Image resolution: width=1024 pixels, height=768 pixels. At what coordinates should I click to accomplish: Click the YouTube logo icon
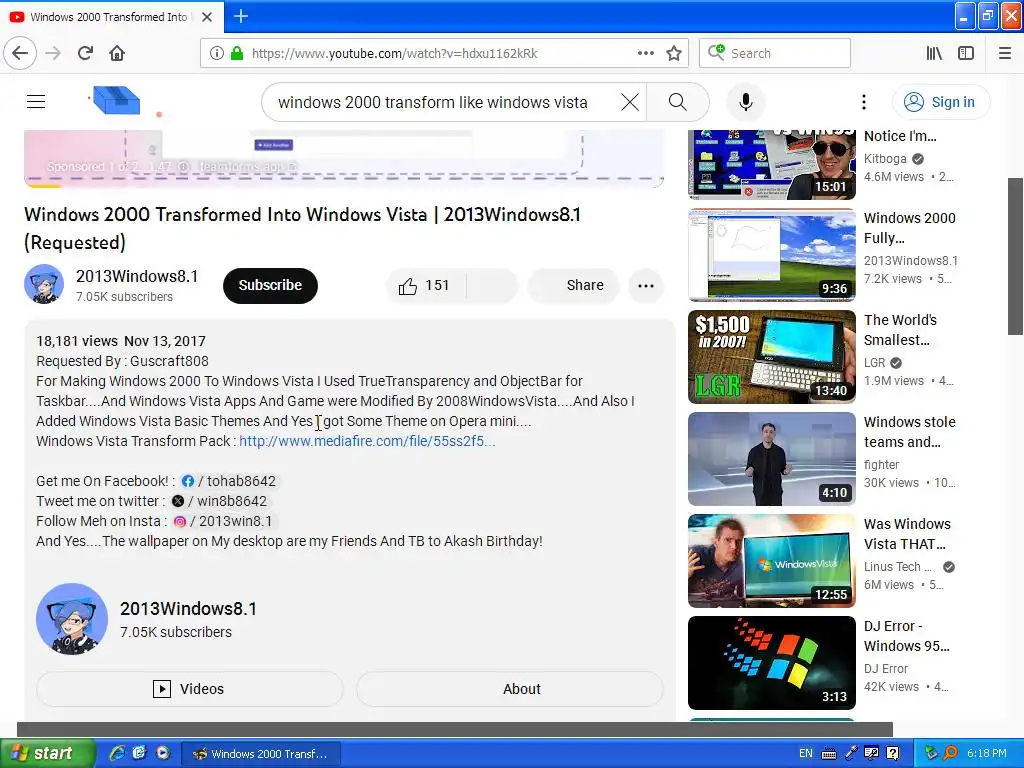click(x=116, y=100)
